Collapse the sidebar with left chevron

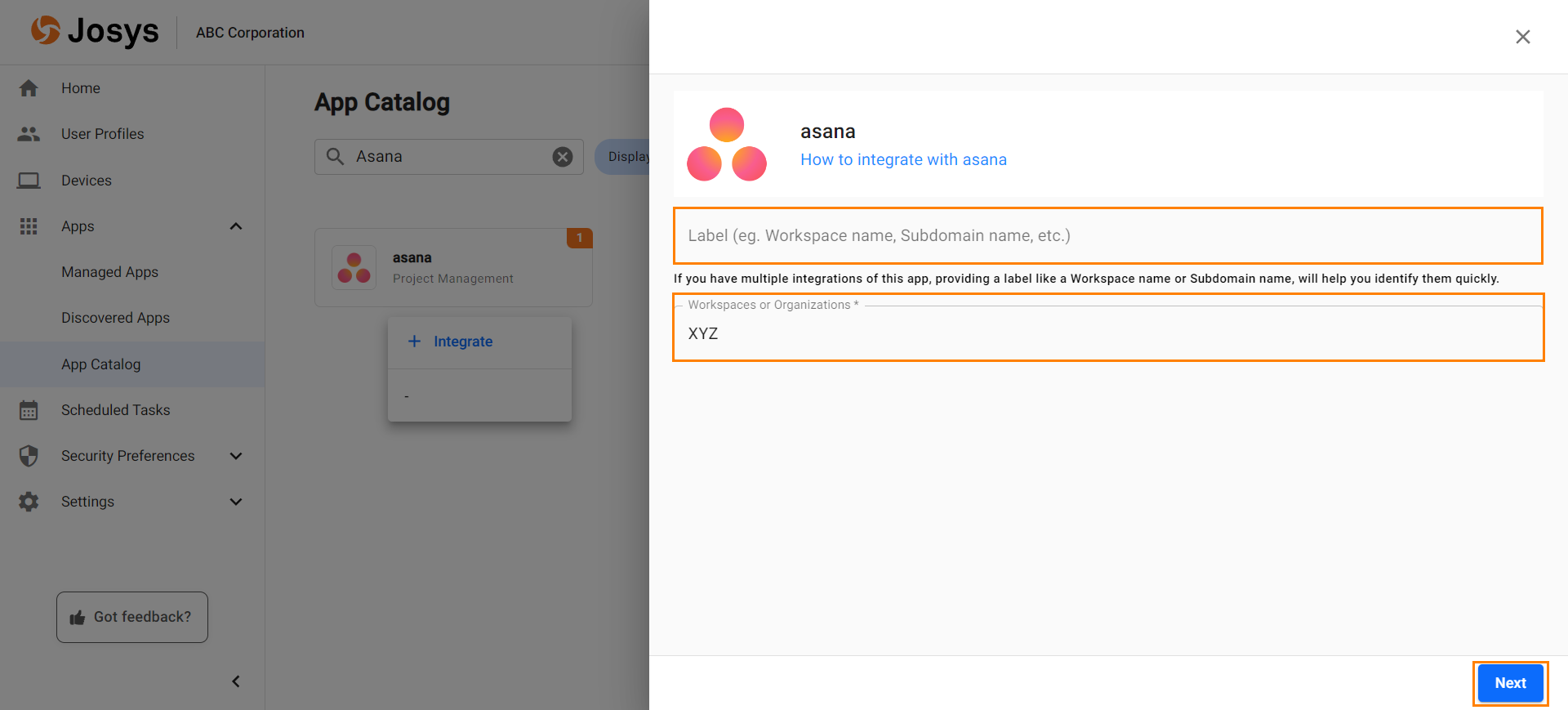pyautogui.click(x=236, y=681)
